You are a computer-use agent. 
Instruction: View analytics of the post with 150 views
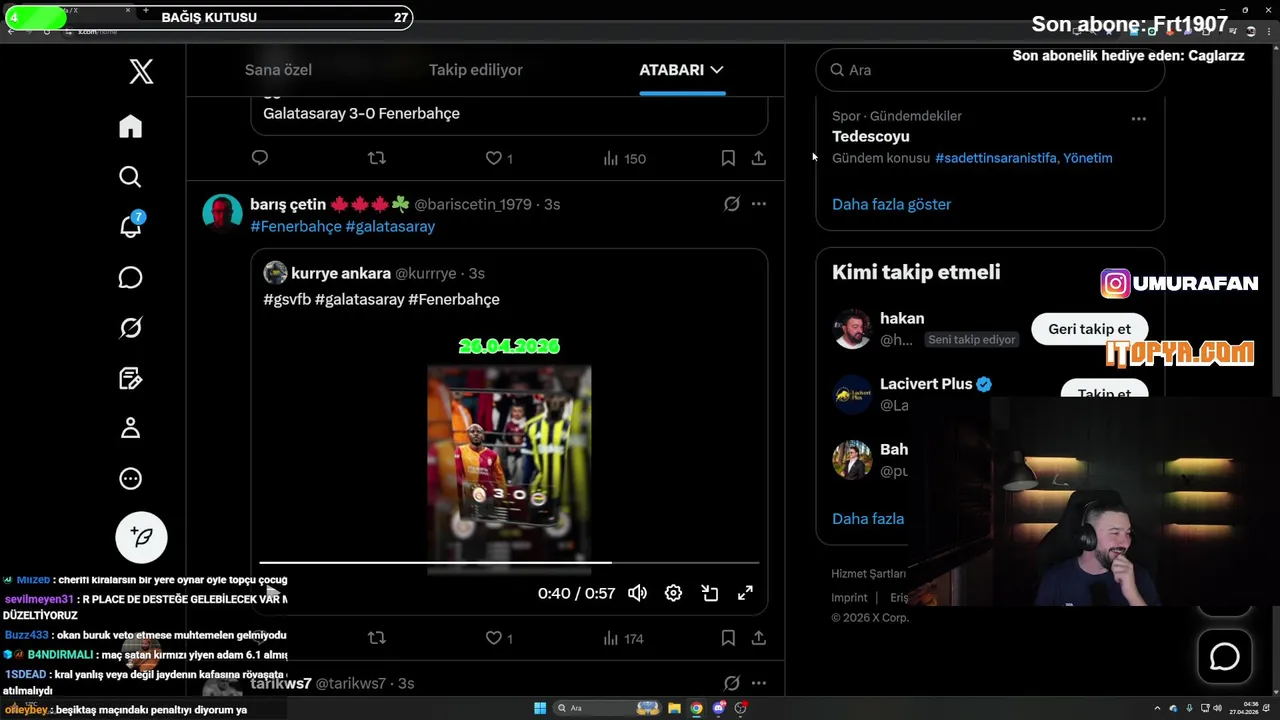click(624, 158)
